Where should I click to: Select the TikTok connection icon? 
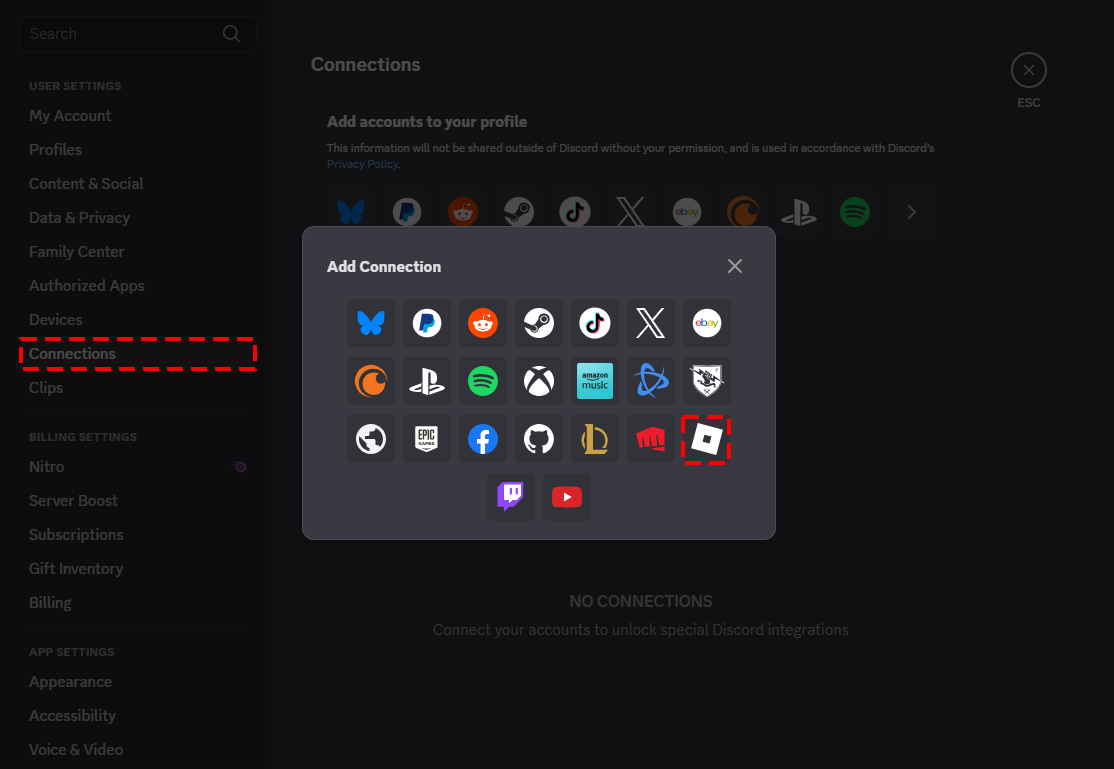click(x=595, y=323)
